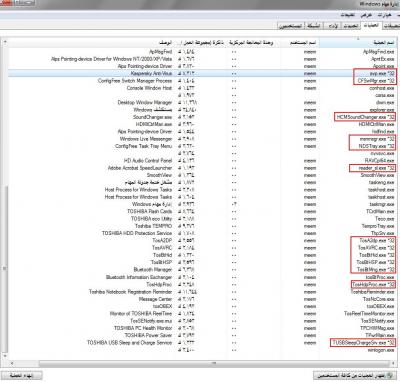Viewport: 400px width, 382px height.
Task: Select the csrss.exe process
Action: (x=385, y=95)
